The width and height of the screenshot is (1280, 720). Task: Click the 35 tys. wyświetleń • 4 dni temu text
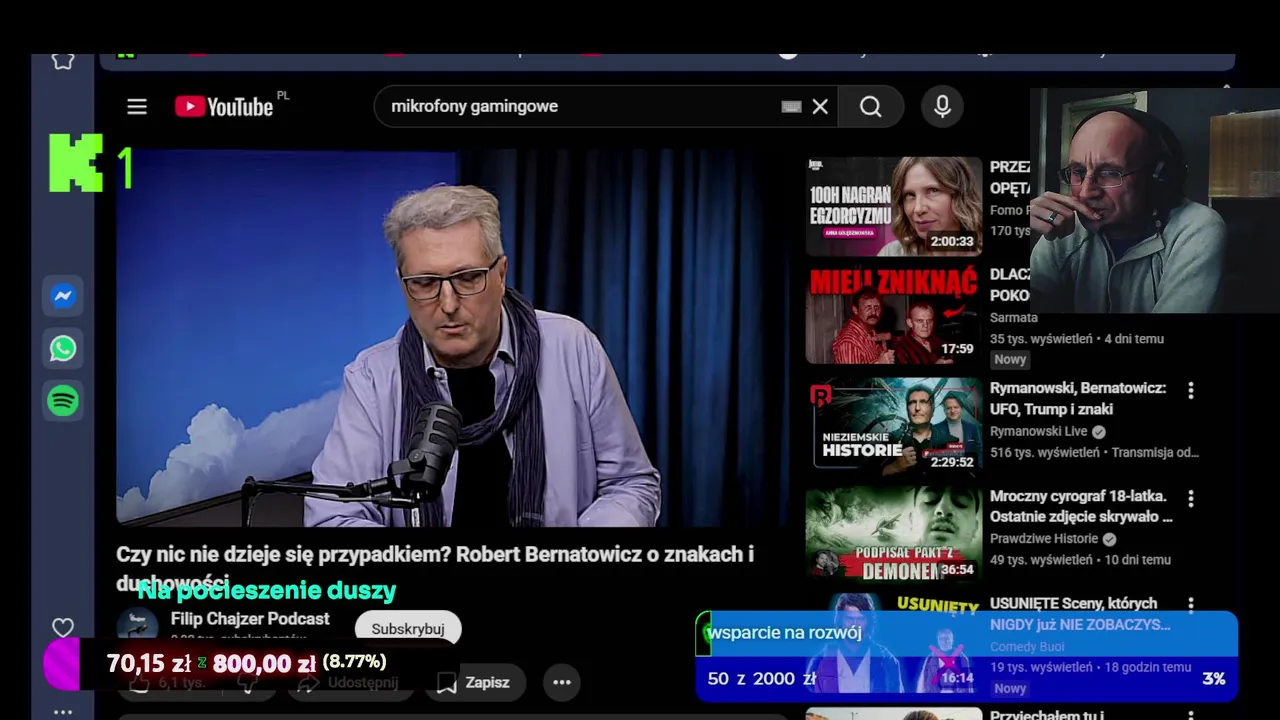[1077, 339]
